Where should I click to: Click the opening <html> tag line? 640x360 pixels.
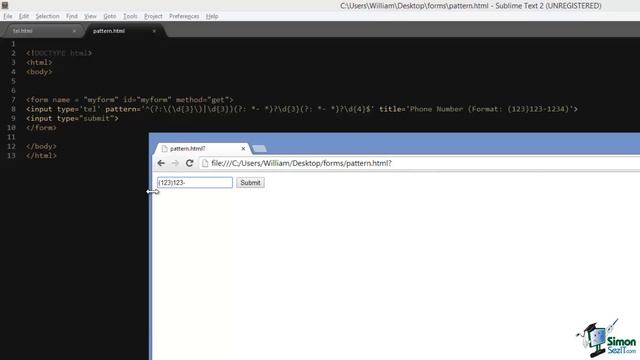pyautogui.click(x=39, y=62)
